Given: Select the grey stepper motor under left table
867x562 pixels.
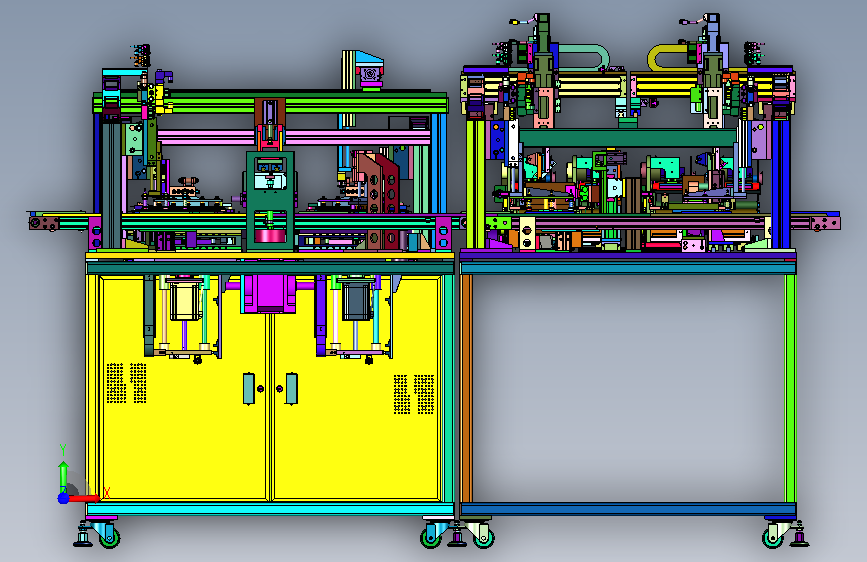Looking at the screenshot, I should click(358, 301).
